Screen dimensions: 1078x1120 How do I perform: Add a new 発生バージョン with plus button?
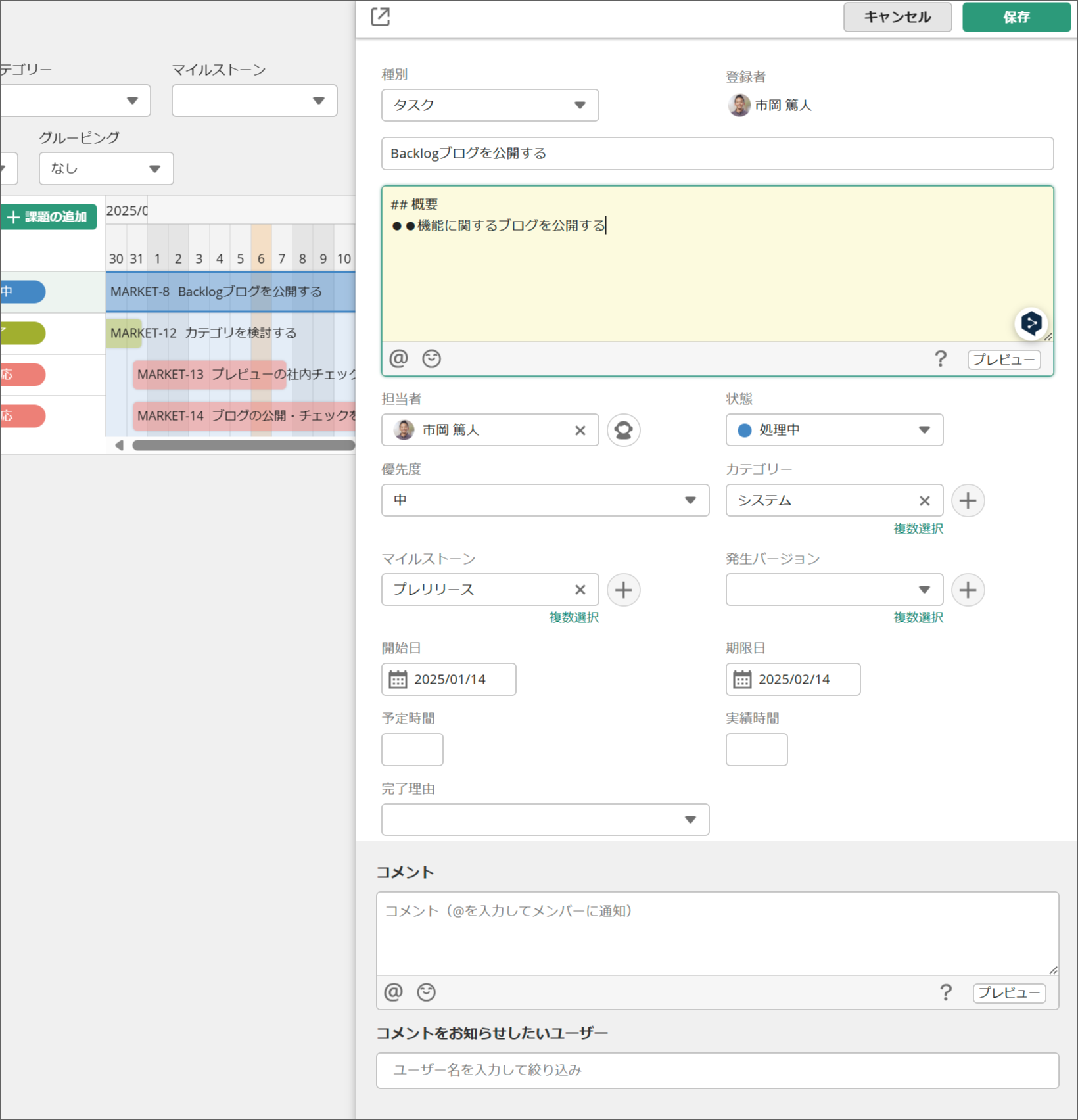point(968,590)
